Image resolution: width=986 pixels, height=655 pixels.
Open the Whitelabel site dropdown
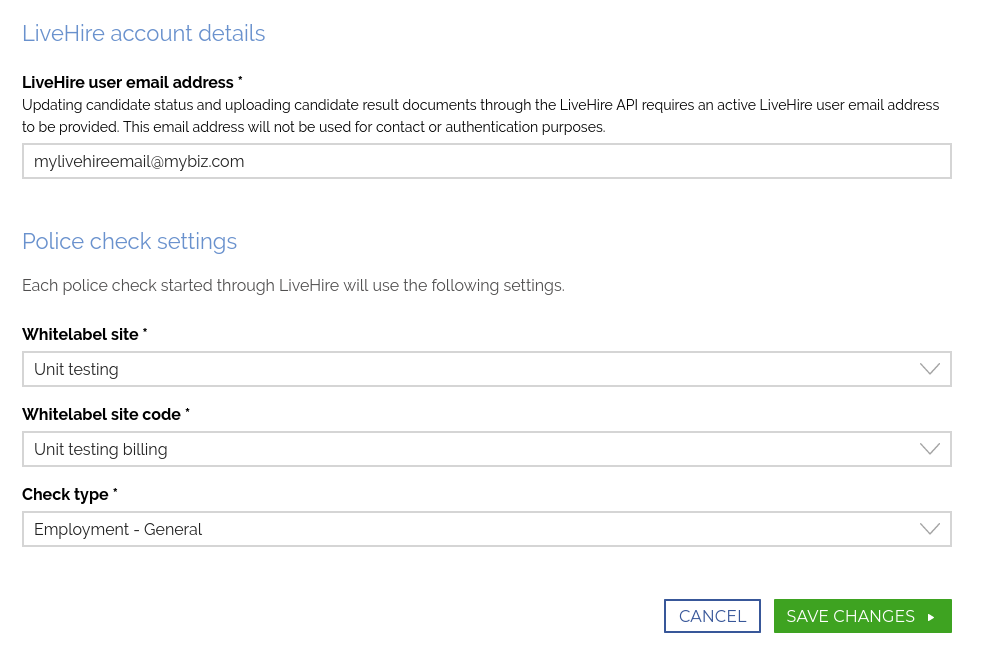click(x=486, y=369)
